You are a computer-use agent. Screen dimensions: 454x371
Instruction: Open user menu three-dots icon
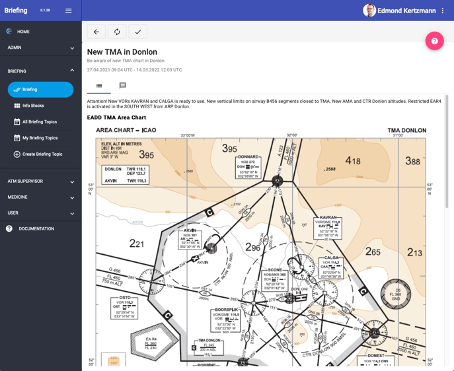pyautogui.click(x=443, y=11)
